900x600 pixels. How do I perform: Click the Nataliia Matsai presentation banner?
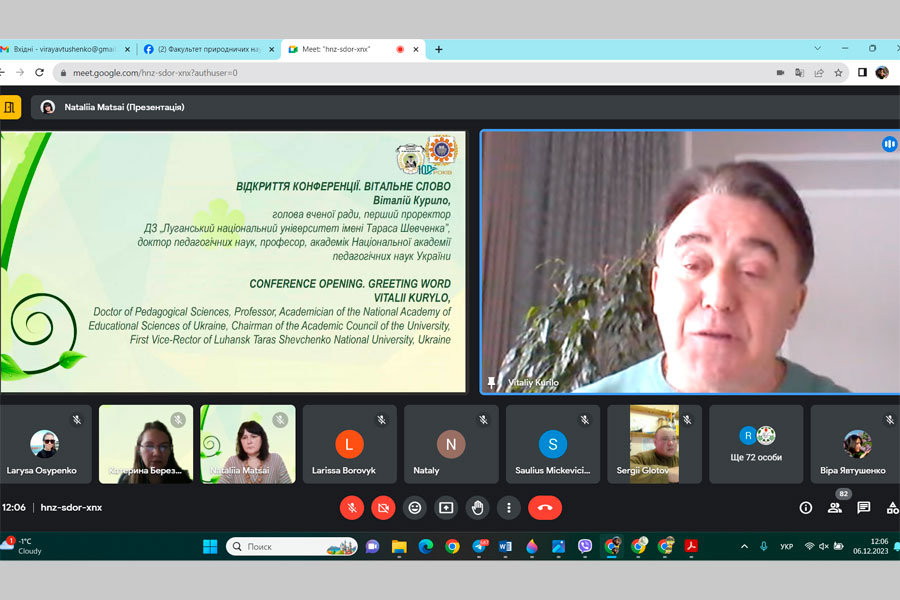[465, 107]
